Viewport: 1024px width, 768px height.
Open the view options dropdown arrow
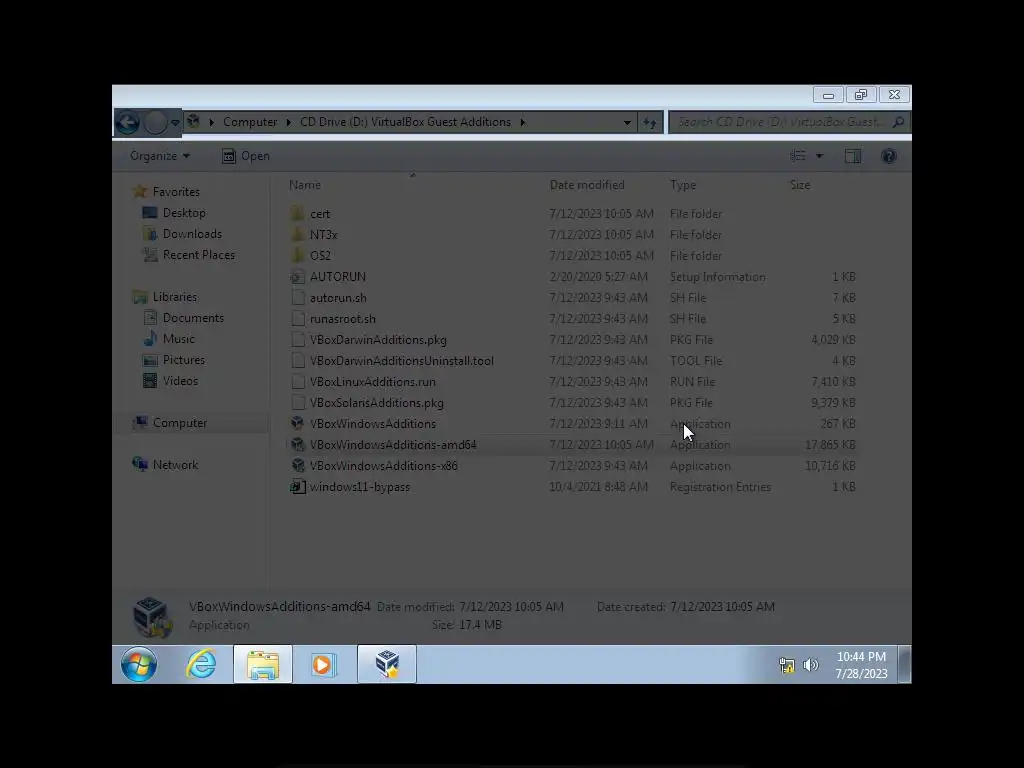tap(819, 156)
